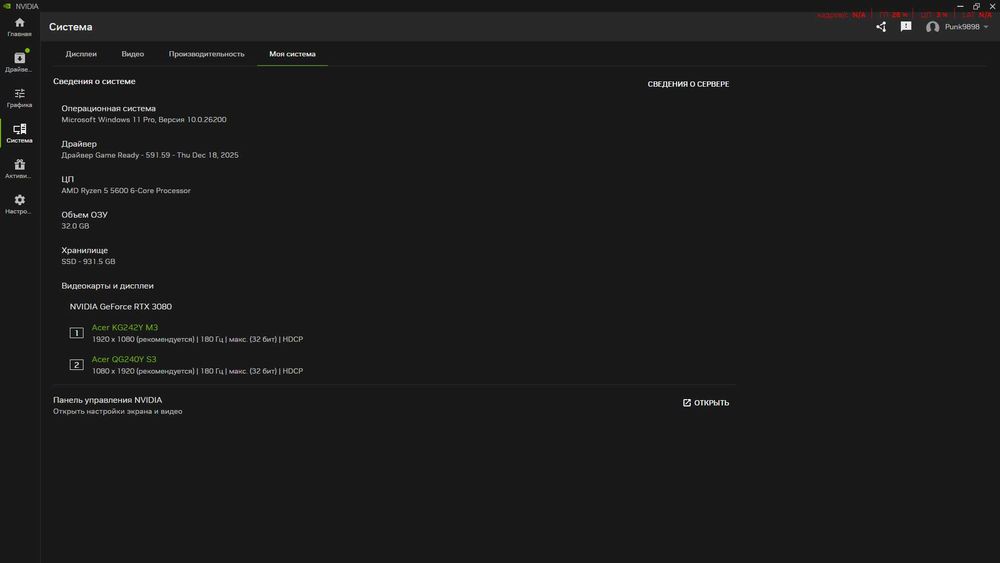Open the Драйверы section in sidebar
Image resolution: width=1000 pixels, height=563 pixels.
(x=19, y=62)
